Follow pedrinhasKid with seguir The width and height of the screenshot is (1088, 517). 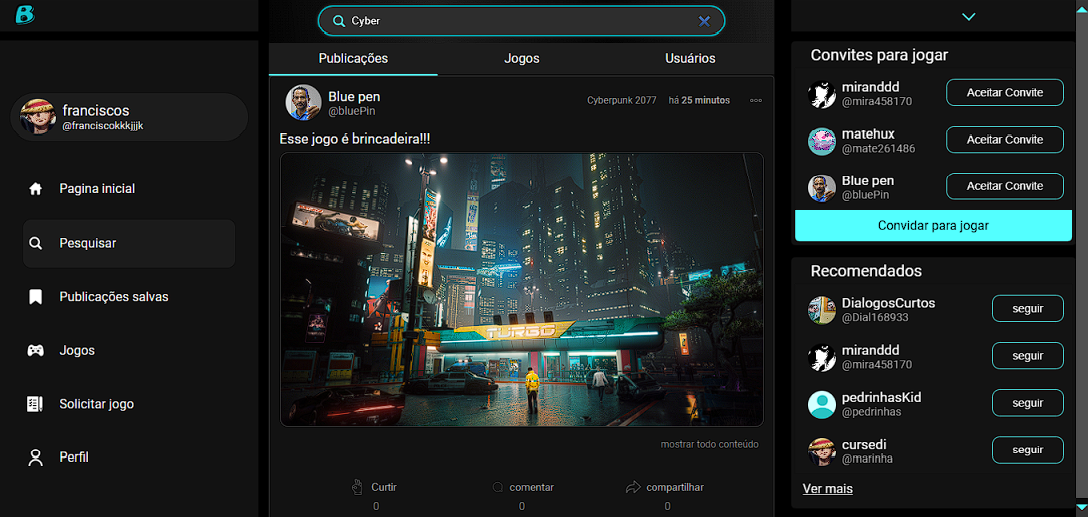[1028, 403]
